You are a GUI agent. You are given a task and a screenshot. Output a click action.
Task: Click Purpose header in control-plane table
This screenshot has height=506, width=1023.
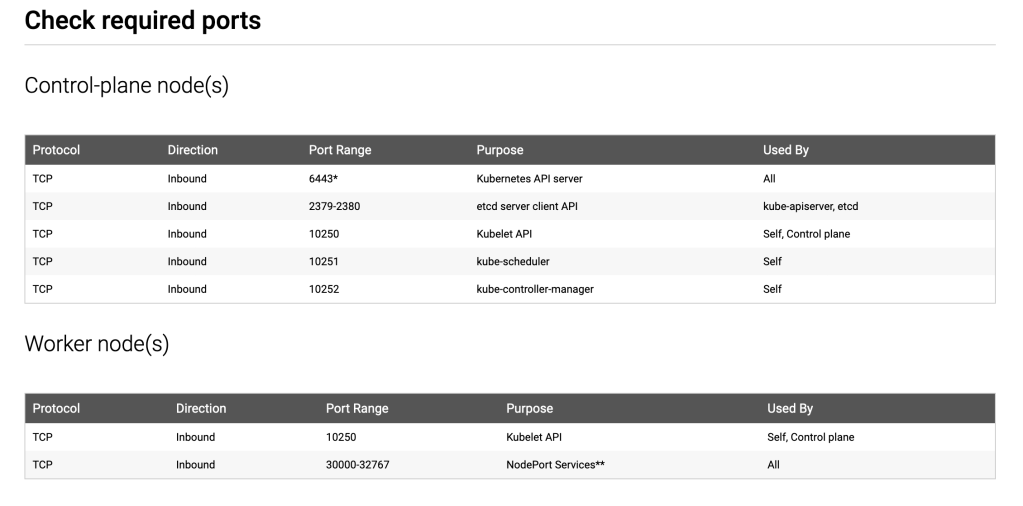tap(499, 150)
